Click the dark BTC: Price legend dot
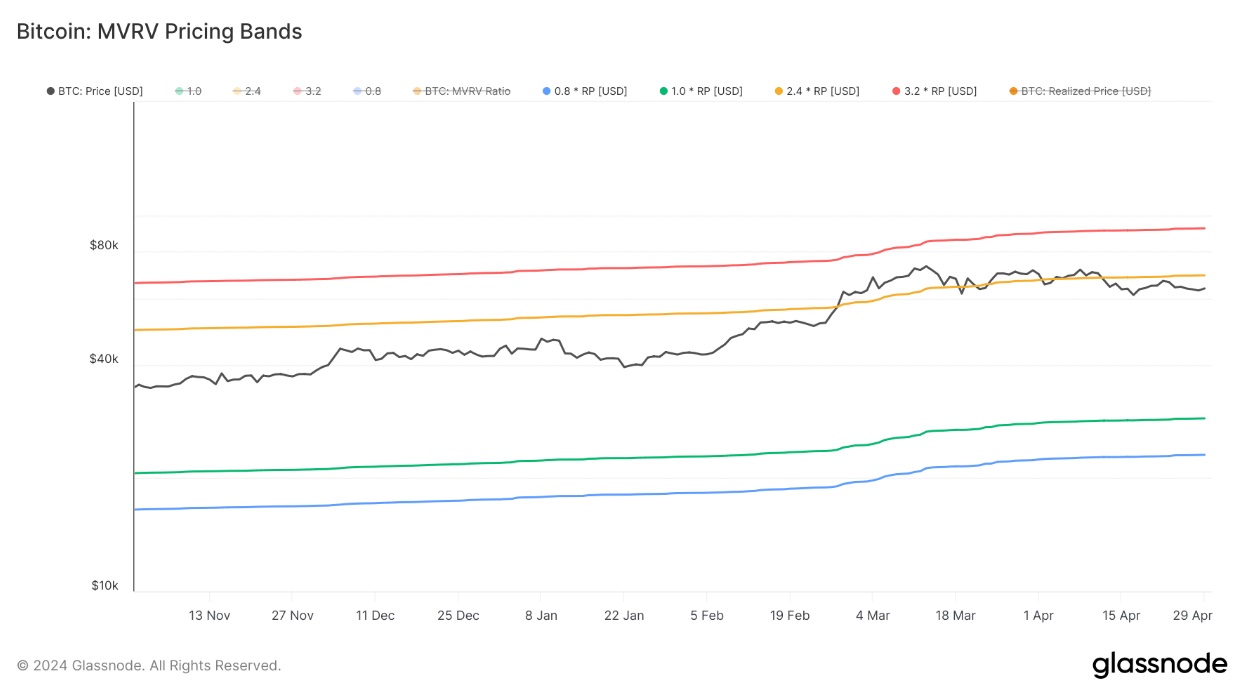The image size is (1240, 685). pyautogui.click(x=51, y=91)
